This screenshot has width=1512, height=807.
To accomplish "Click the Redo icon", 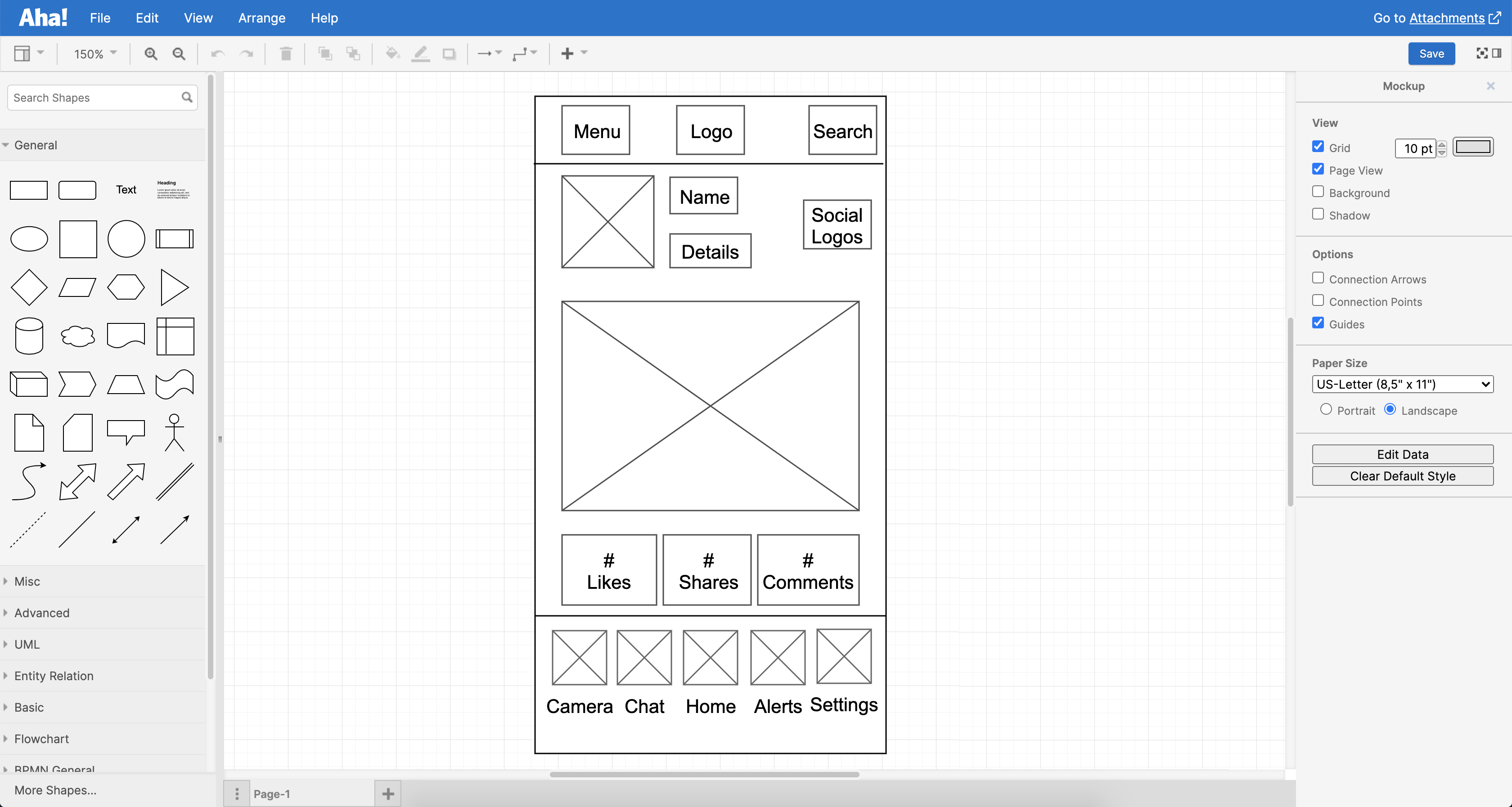I will [x=247, y=54].
